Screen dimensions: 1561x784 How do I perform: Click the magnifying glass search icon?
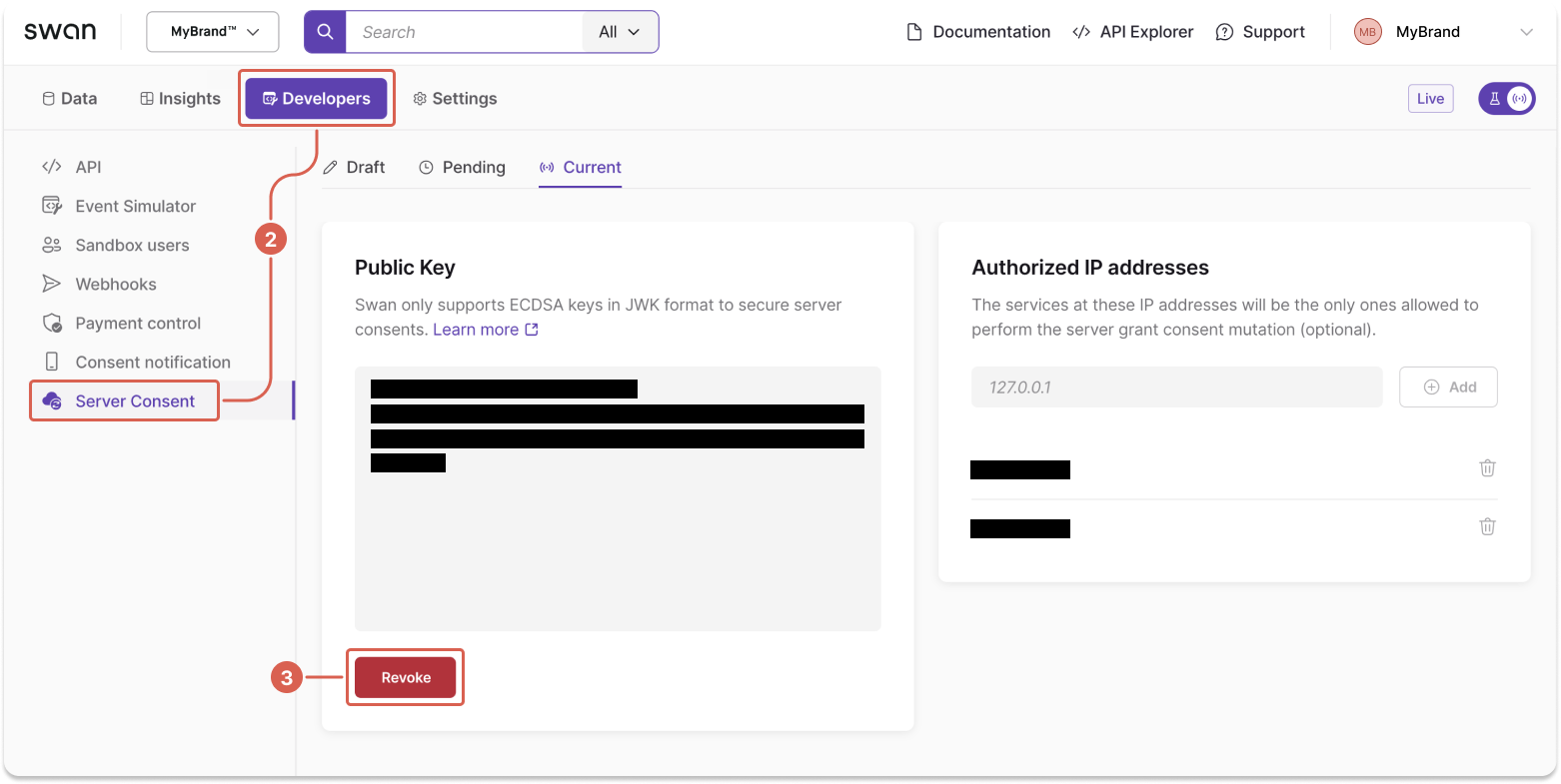coord(324,31)
